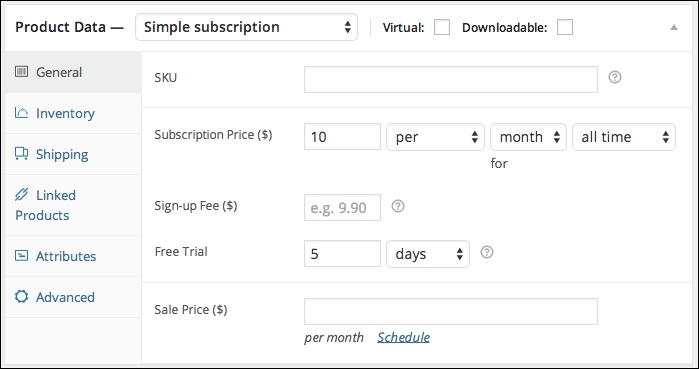Focus the Subscription Price field with 10

click(x=342, y=137)
